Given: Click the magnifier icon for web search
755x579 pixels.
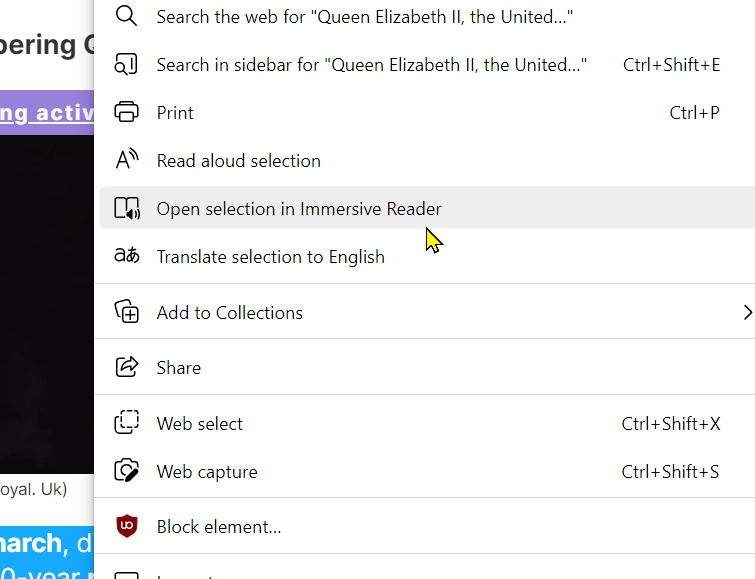Looking at the screenshot, I should [x=126, y=16].
